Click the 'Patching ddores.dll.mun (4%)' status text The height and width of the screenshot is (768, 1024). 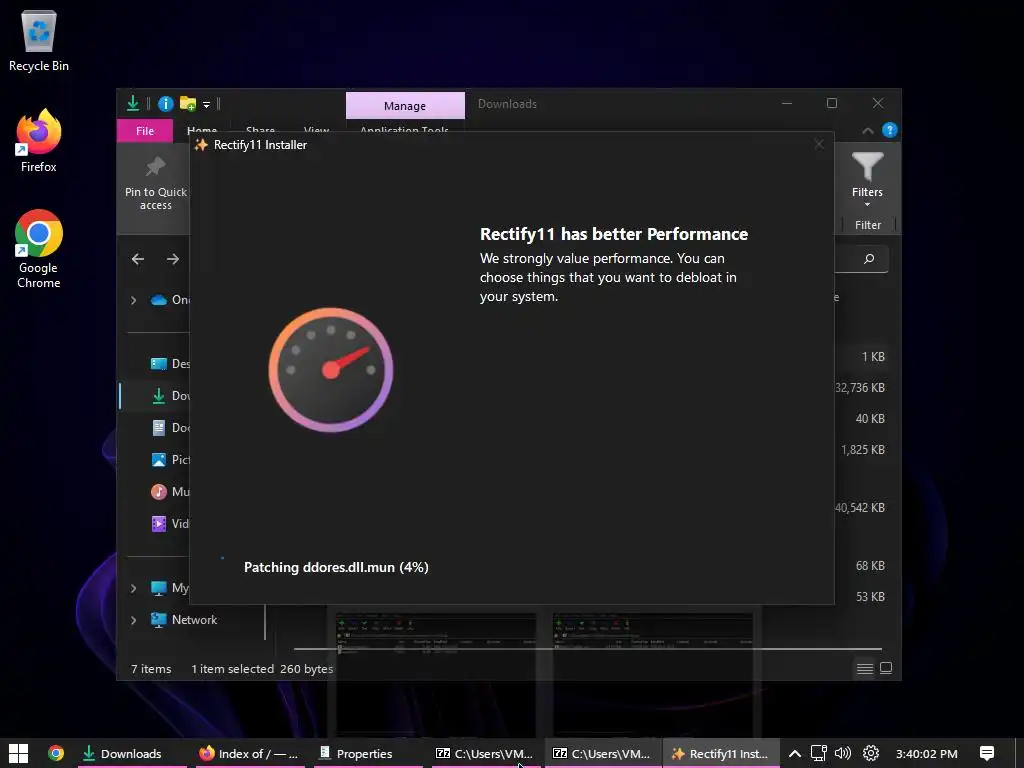(336, 568)
